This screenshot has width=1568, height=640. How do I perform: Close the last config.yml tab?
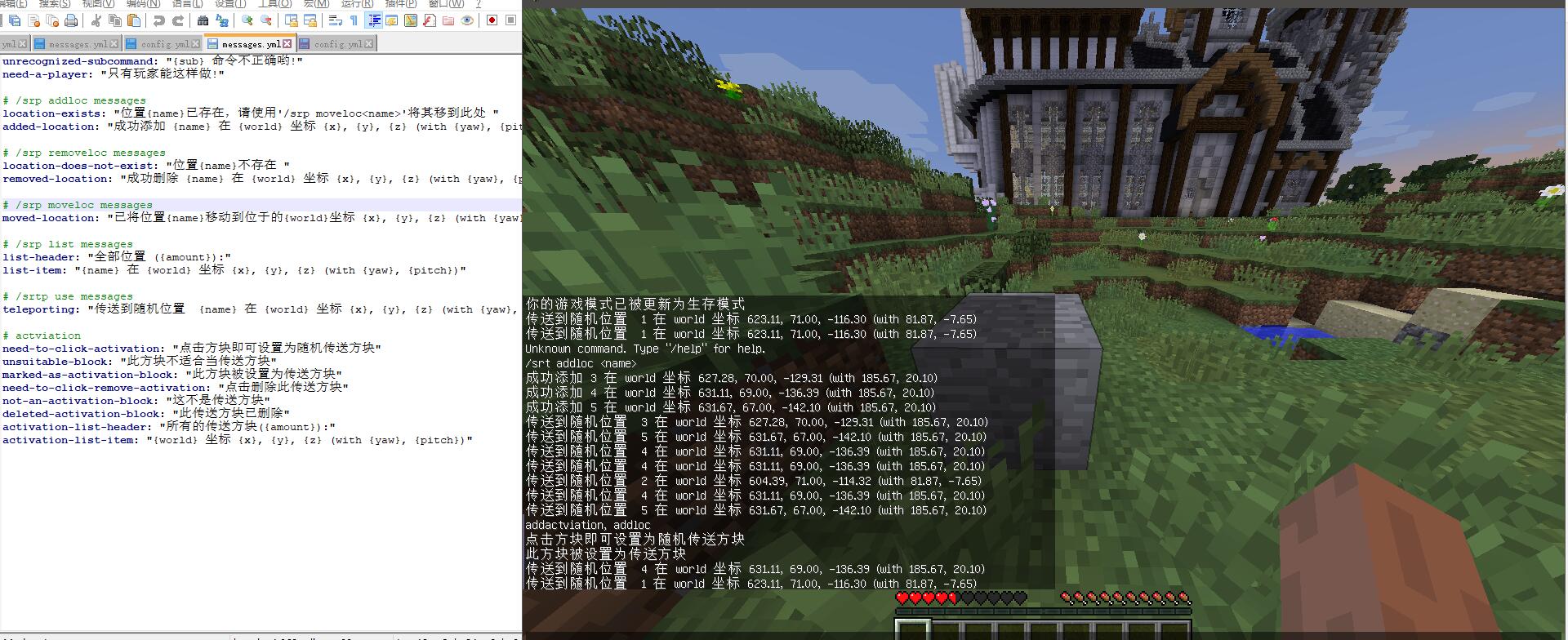pos(369,44)
